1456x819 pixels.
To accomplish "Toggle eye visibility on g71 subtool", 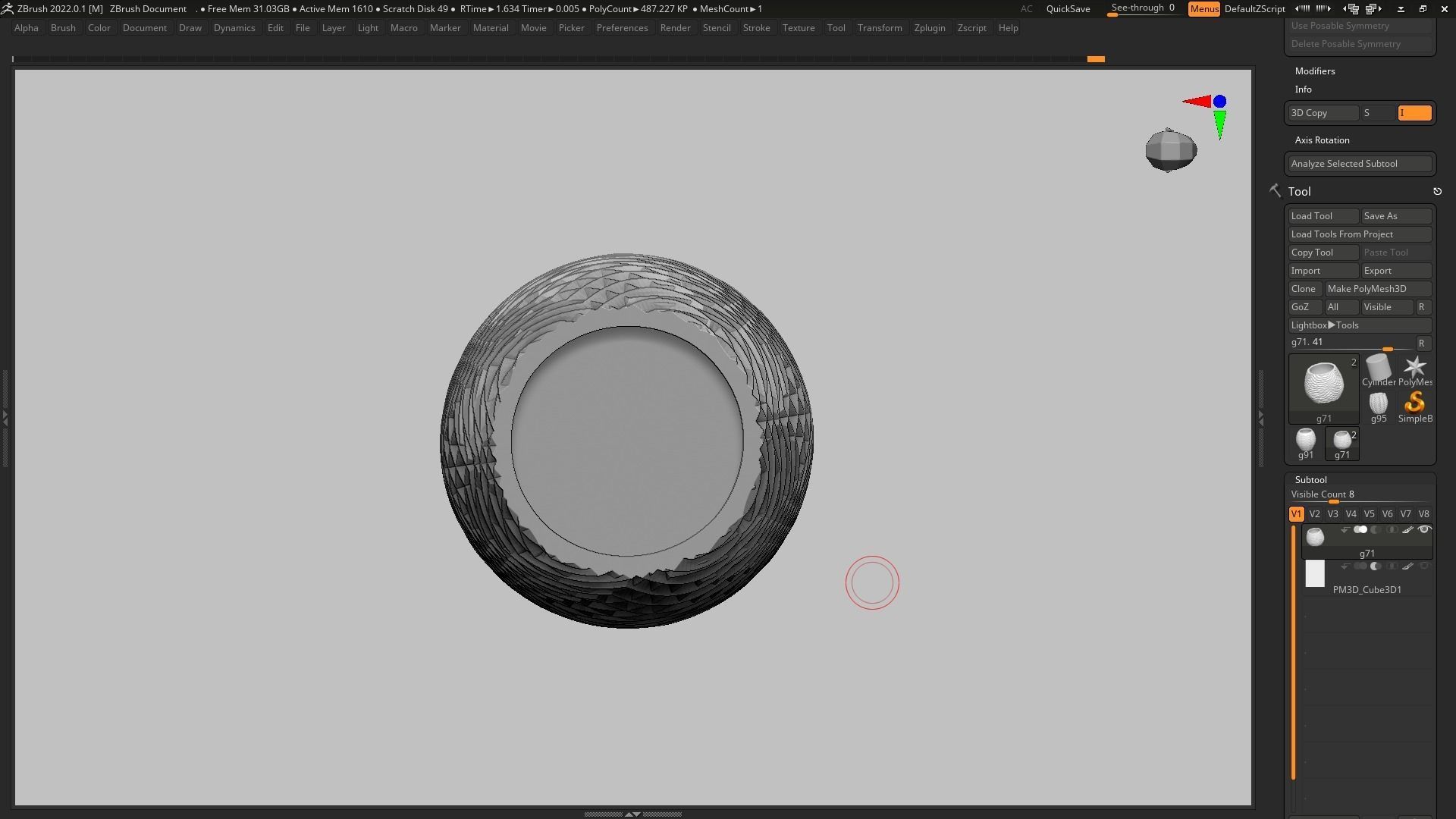I will click(1423, 530).
